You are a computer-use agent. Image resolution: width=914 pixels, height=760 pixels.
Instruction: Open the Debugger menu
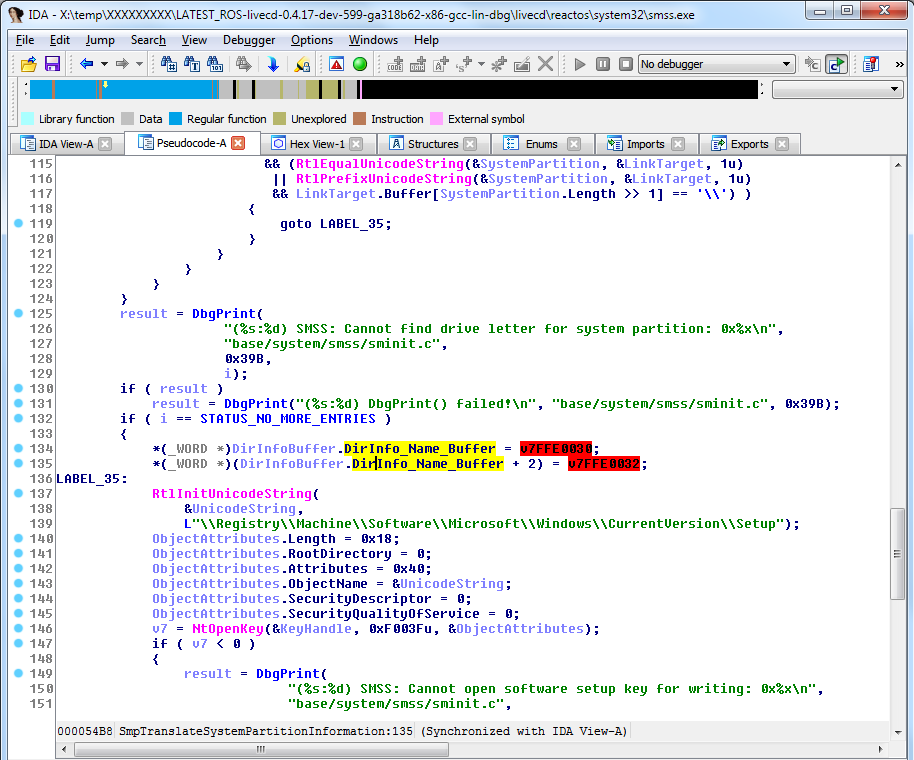(x=249, y=40)
